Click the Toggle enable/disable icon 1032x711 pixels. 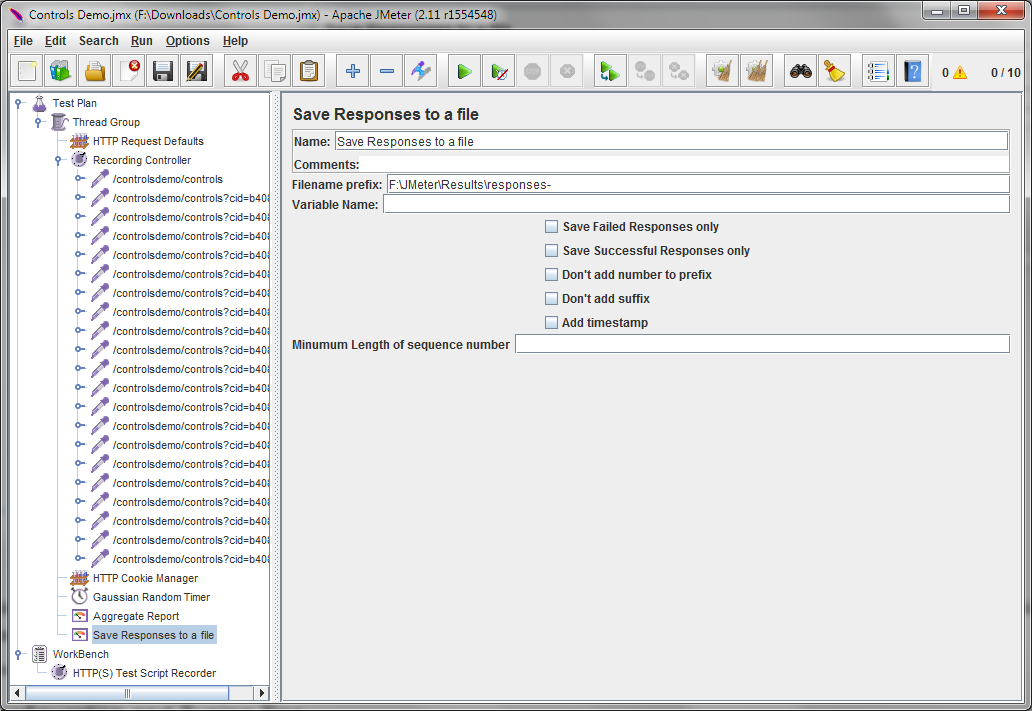421,71
